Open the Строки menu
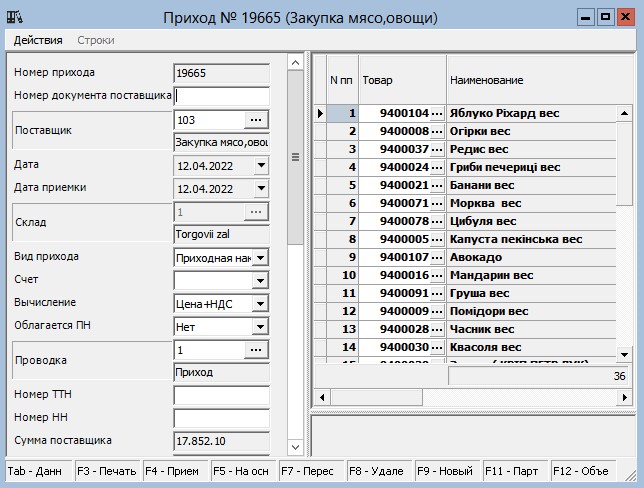This screenshot has height=488, width=644. click(x=96, y=40)
